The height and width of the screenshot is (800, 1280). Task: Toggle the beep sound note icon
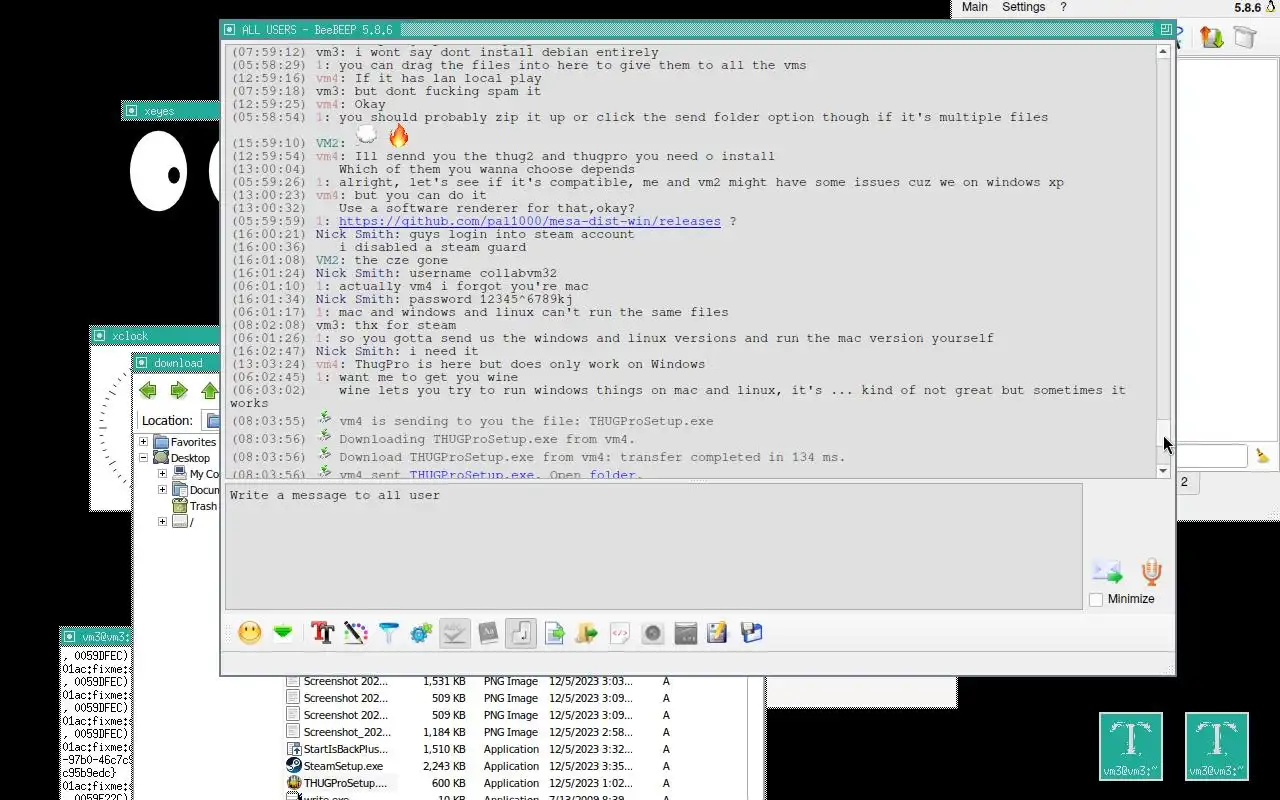pos(520,632)
